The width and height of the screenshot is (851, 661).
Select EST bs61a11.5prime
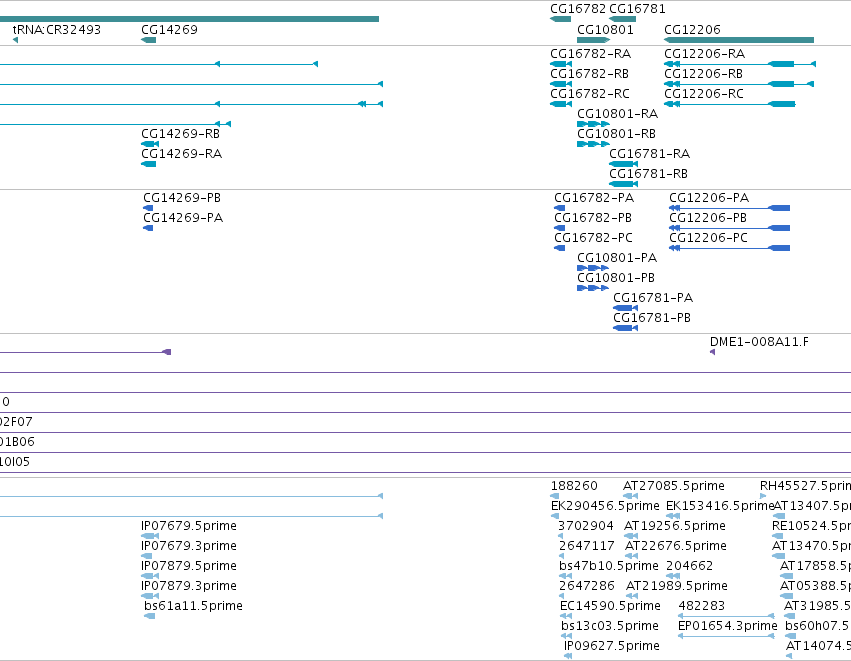coord(194,606)
